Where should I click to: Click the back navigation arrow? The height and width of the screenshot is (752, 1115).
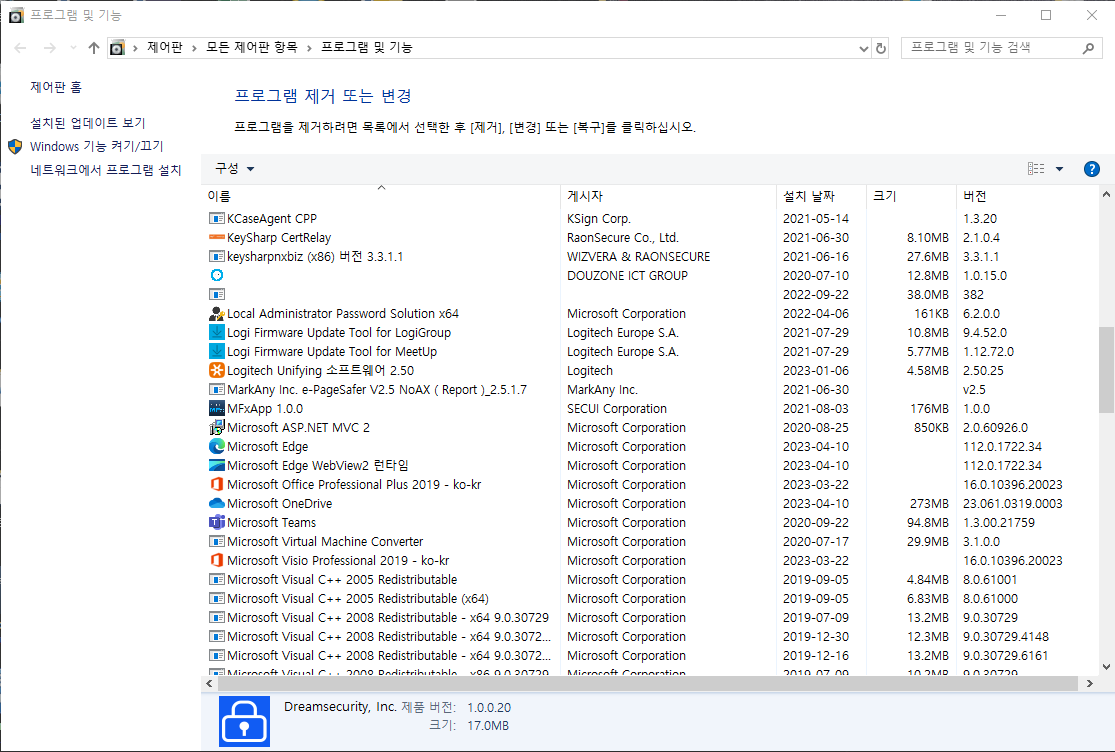pos(21,48)
